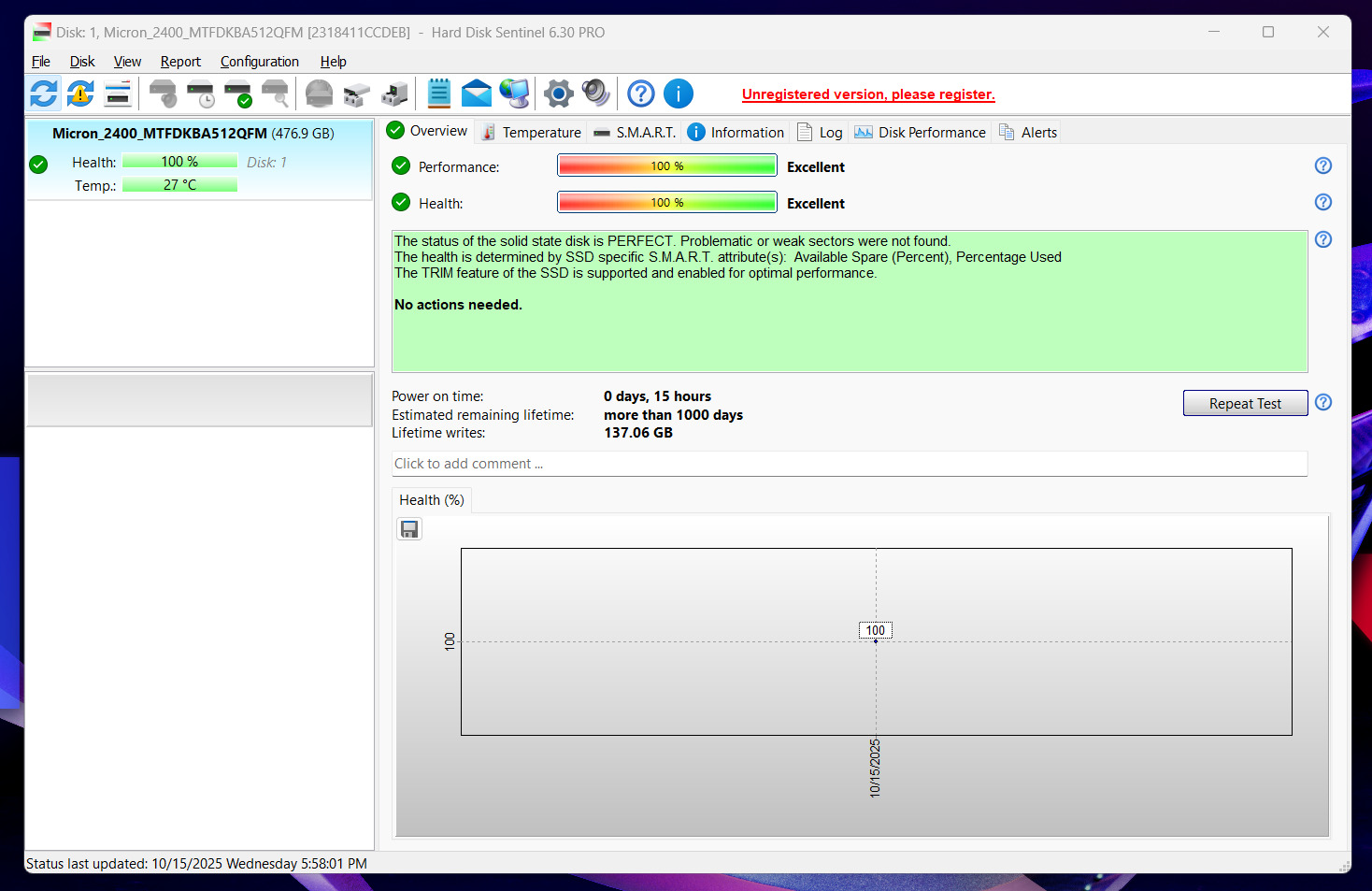Click the second drives-and-computer toolbar icon

pos(394,93)
